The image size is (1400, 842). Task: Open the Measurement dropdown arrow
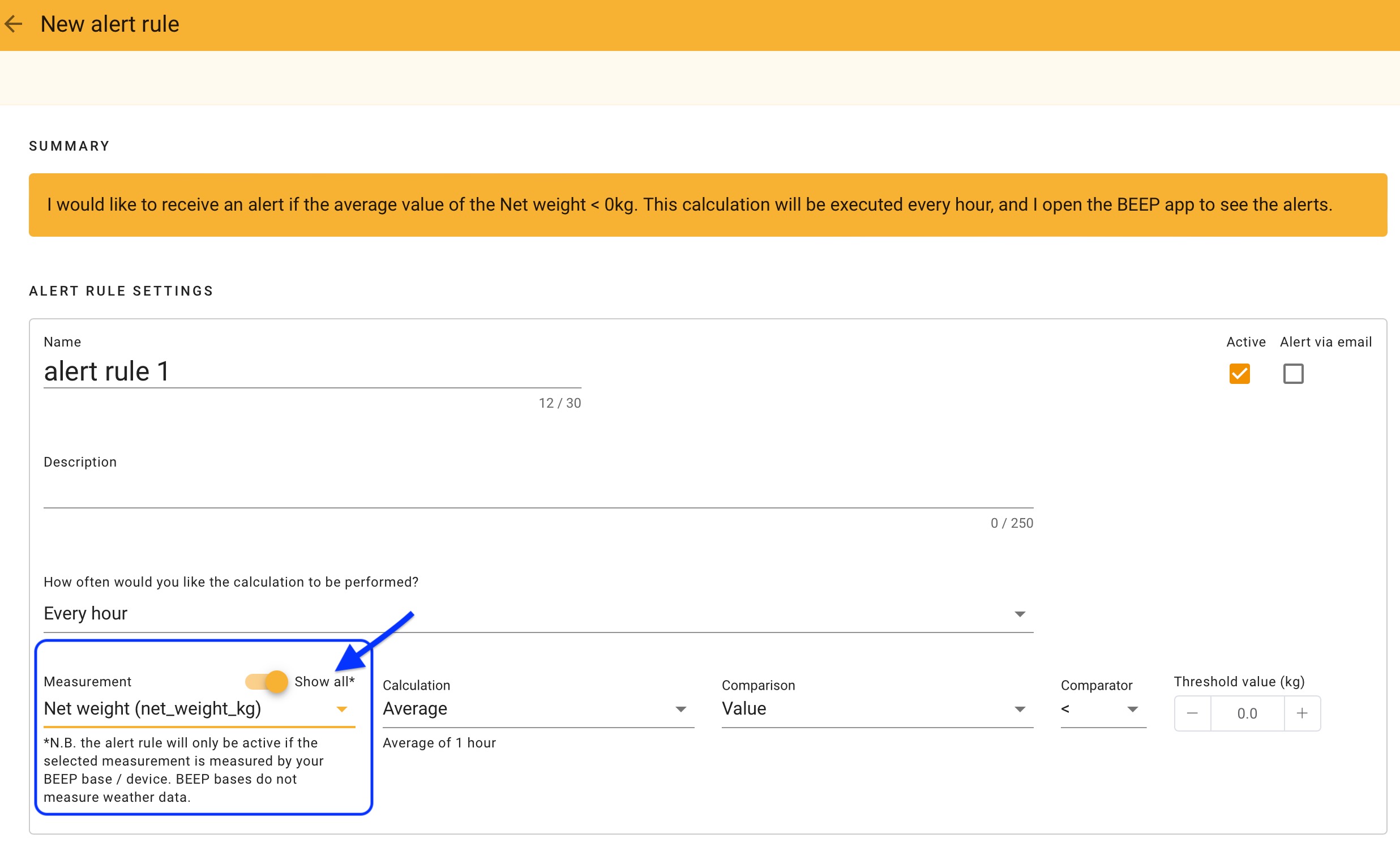click(x=341, y=709)
